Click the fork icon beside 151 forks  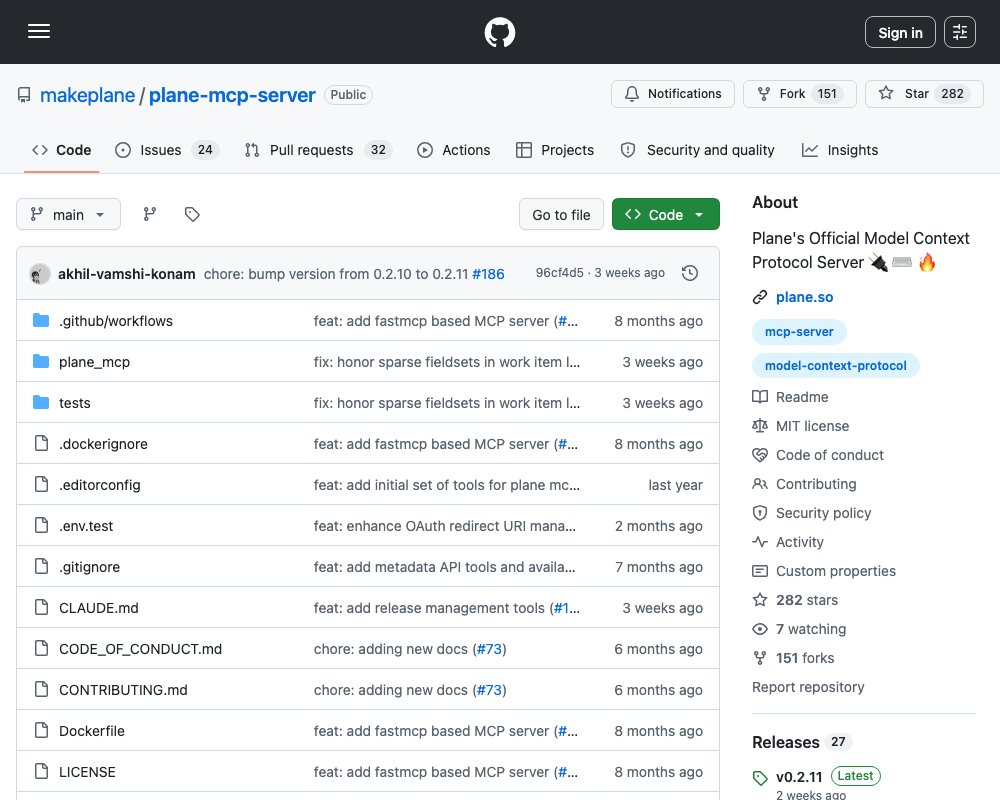point(760,658)
